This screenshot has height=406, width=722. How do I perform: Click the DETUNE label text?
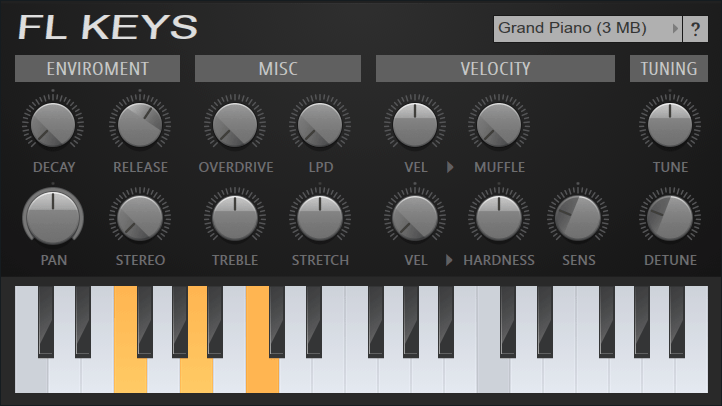pyautogui.click(x=670, y=260)
